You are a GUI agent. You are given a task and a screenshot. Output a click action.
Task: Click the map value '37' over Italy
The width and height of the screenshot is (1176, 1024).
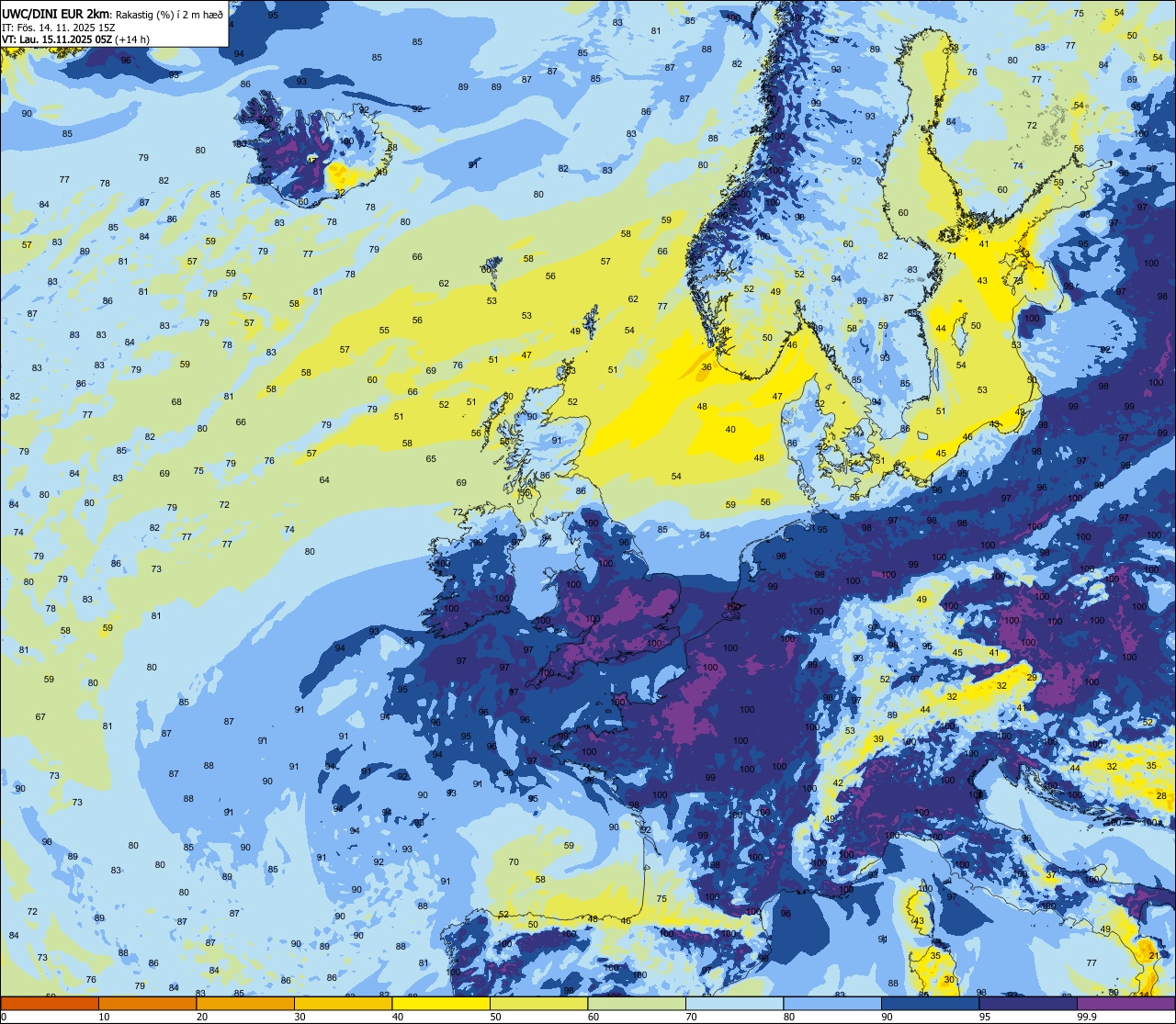tap(1050, 875)
